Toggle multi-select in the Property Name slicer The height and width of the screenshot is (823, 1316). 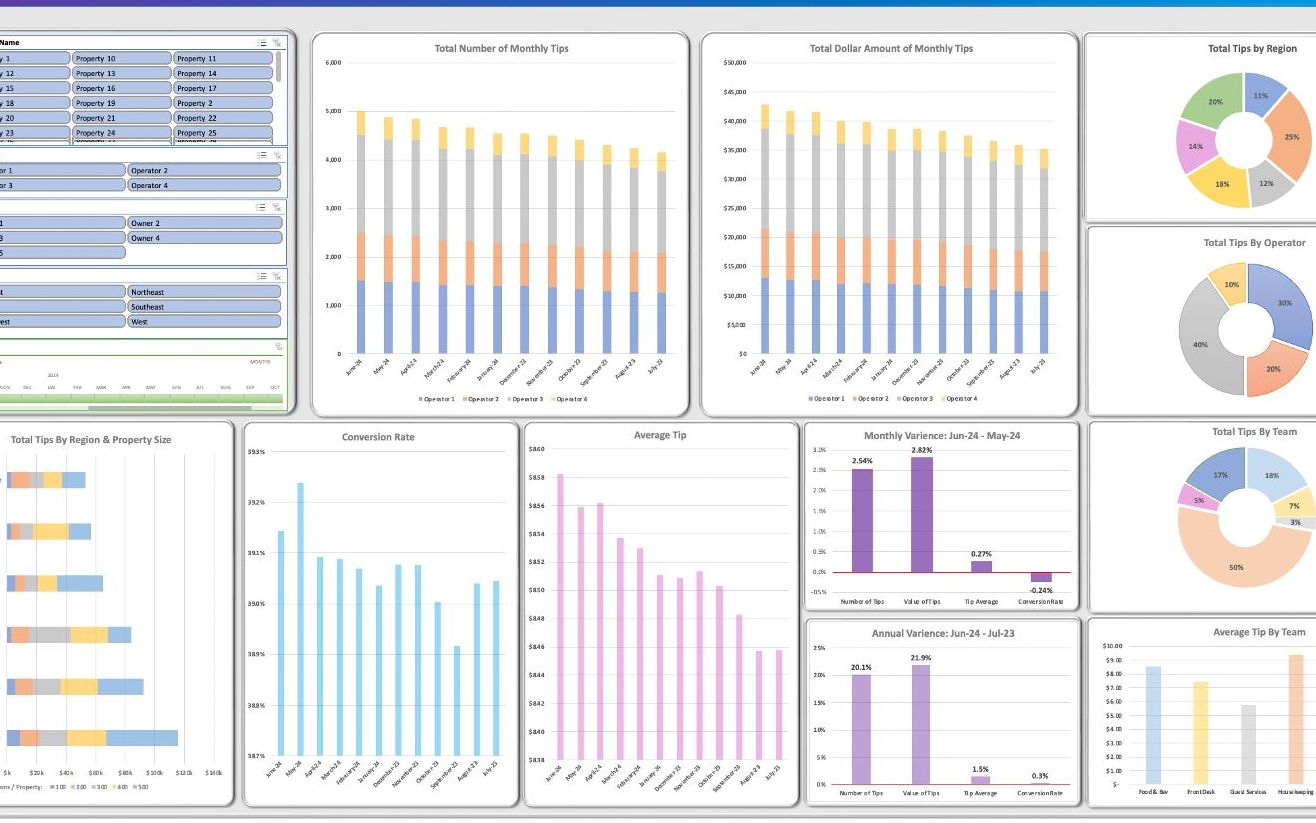point(262,43)
